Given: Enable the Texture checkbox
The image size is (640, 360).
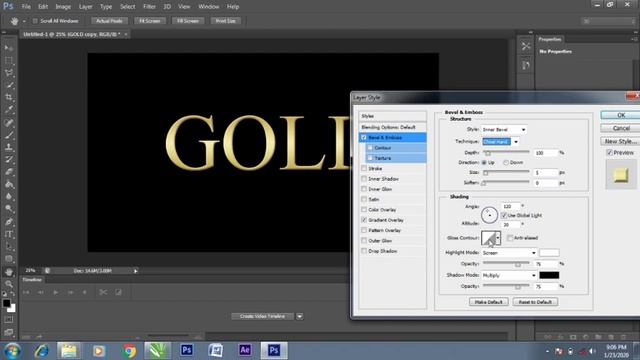Looking at the screenshot, I should (370, 158).
